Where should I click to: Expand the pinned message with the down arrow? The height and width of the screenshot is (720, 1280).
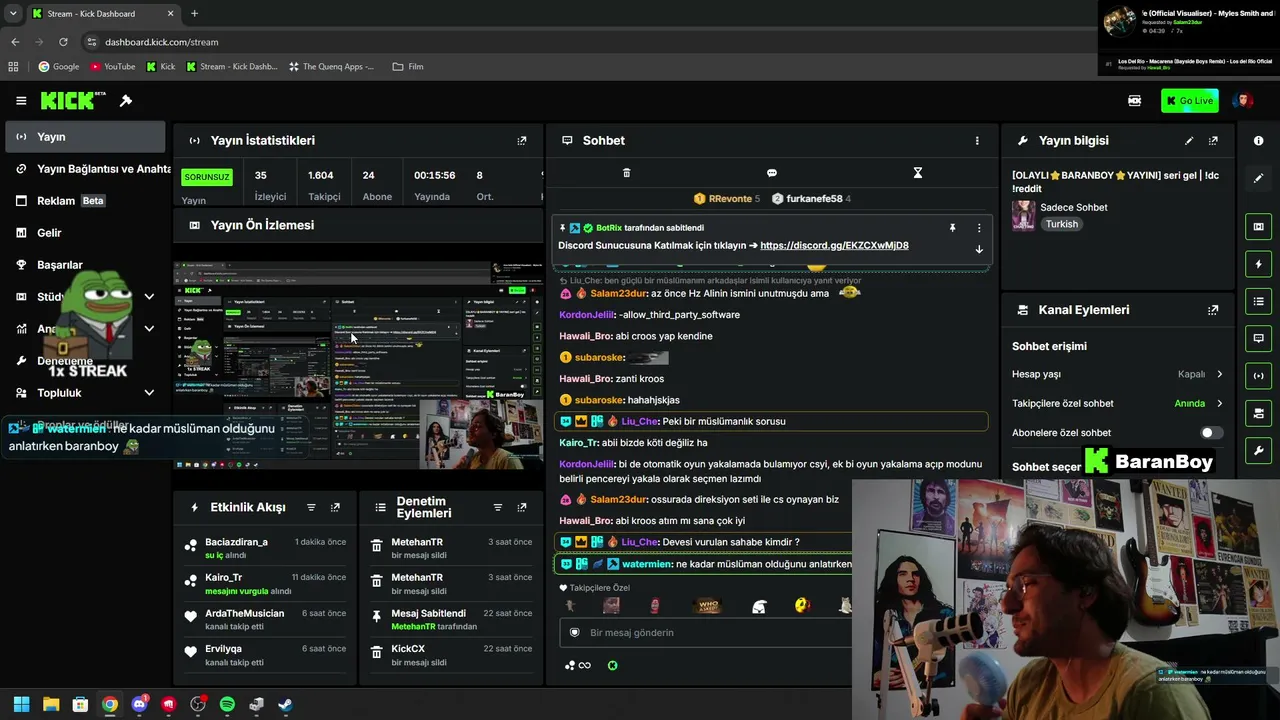coord(979,249)
